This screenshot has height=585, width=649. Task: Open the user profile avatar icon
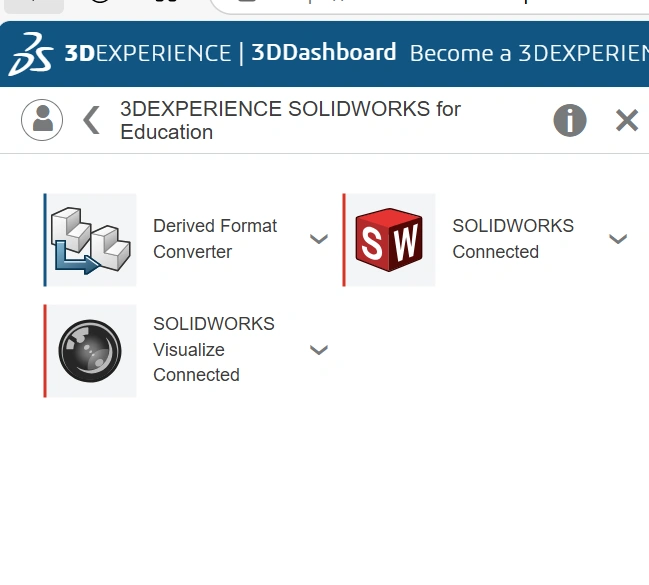[42, 120]
